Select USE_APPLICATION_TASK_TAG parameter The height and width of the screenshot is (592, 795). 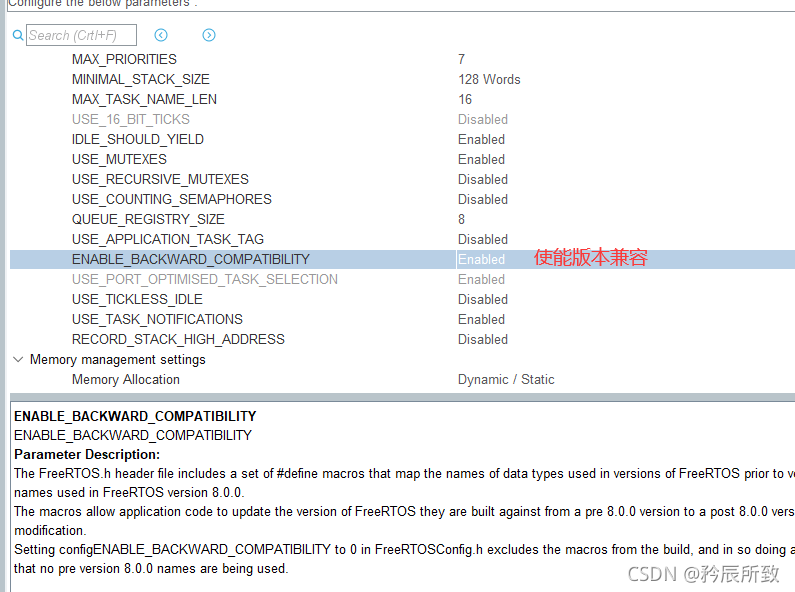(x=168, y=239)
